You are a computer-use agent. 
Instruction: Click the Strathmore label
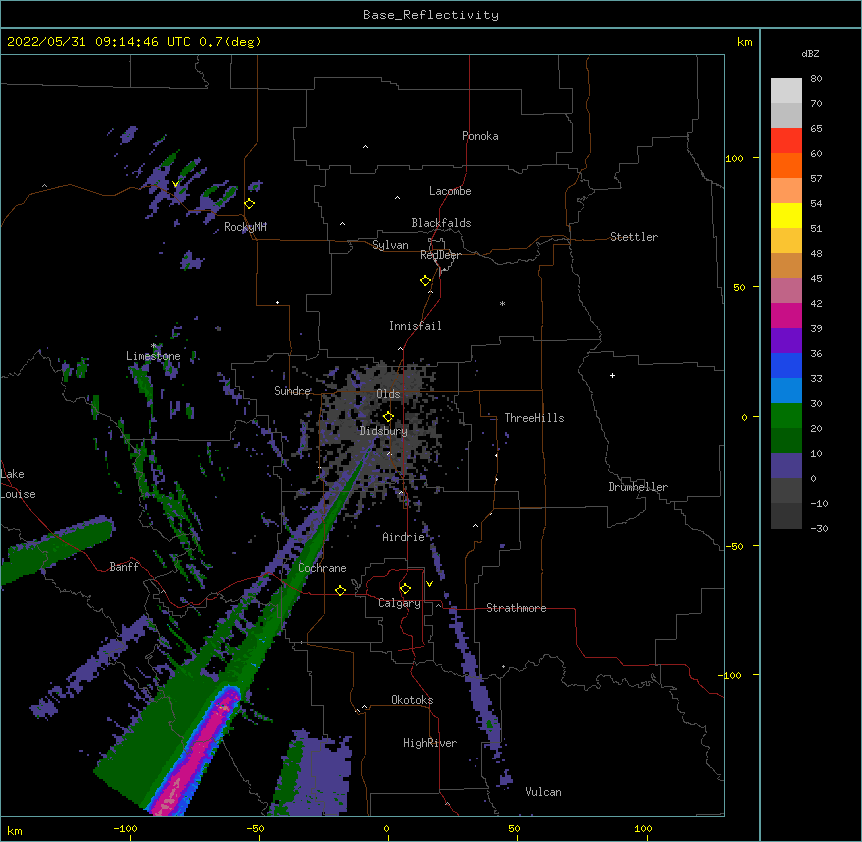point(516,608)
